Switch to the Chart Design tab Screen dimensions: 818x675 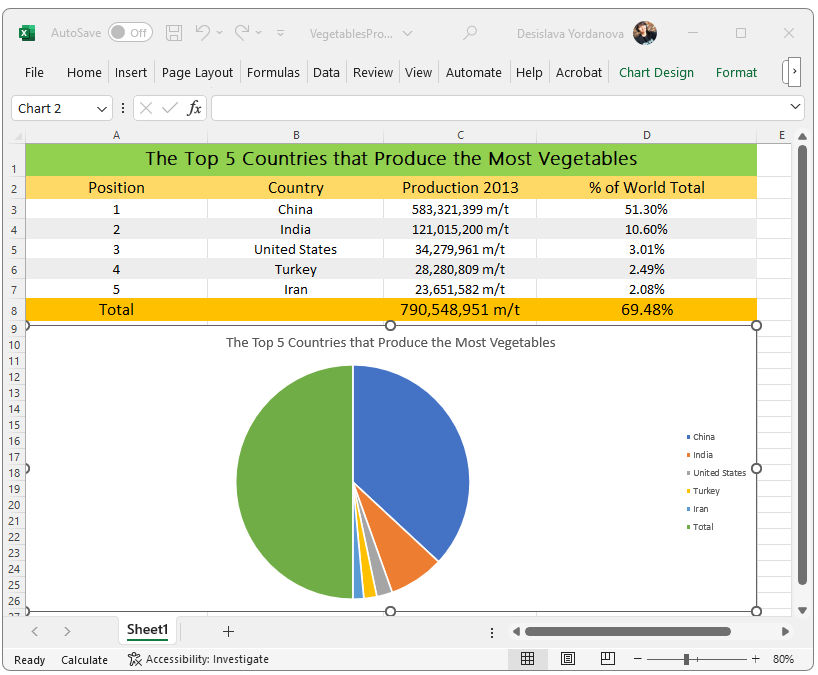coord(656,72)
